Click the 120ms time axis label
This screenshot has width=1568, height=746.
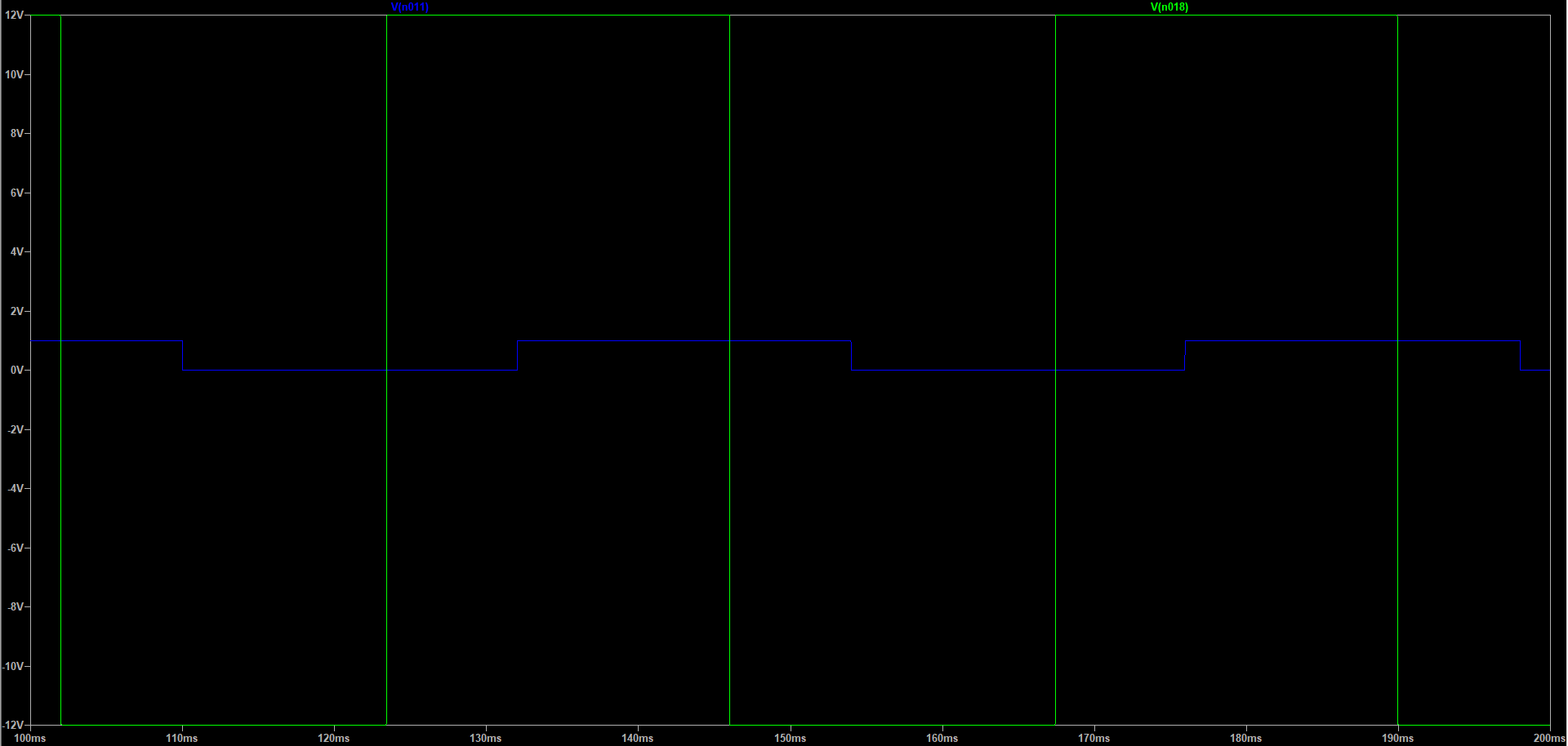pos(334,738)
